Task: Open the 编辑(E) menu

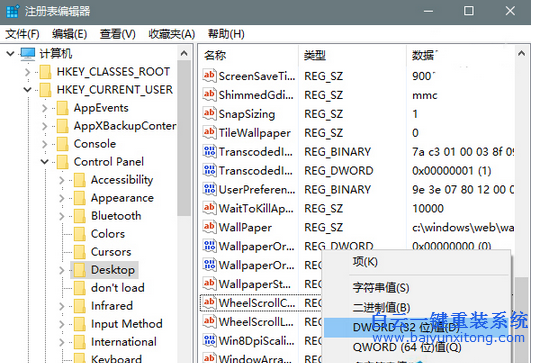Action: (x=70, y=34)
